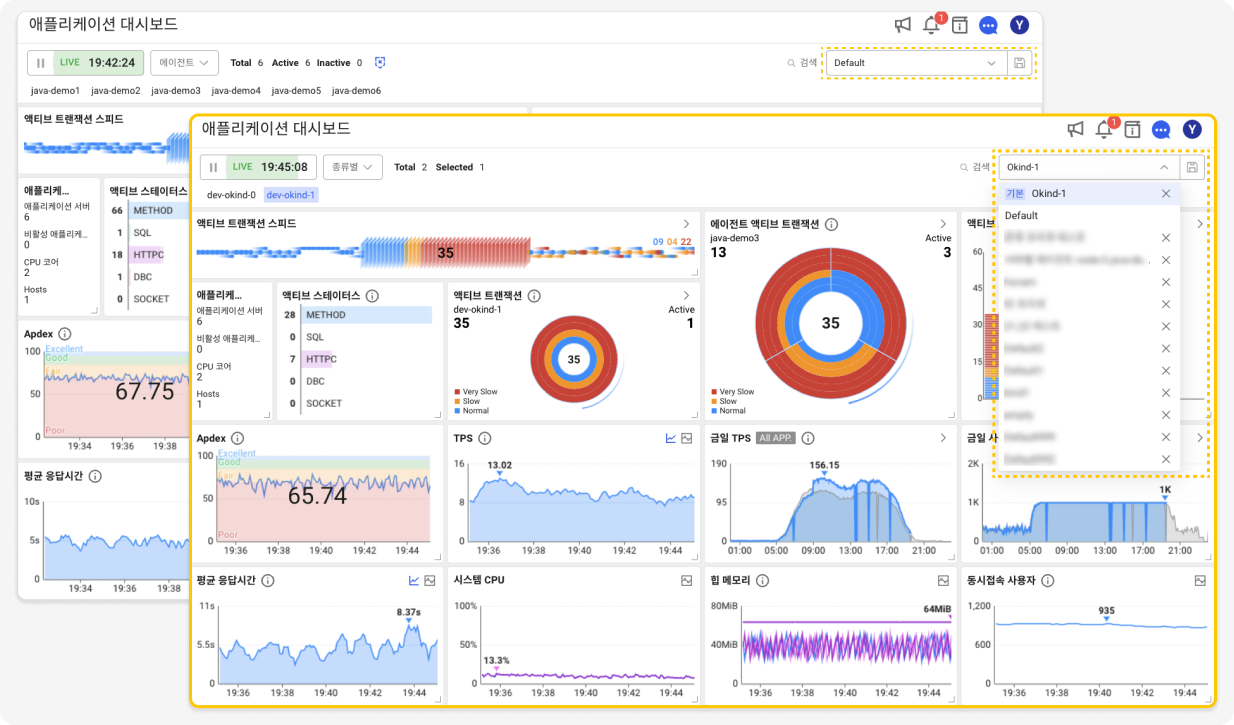Expand front 액티브 트랜잭션 스피드 widget arrow

click(x=686, y=224)
